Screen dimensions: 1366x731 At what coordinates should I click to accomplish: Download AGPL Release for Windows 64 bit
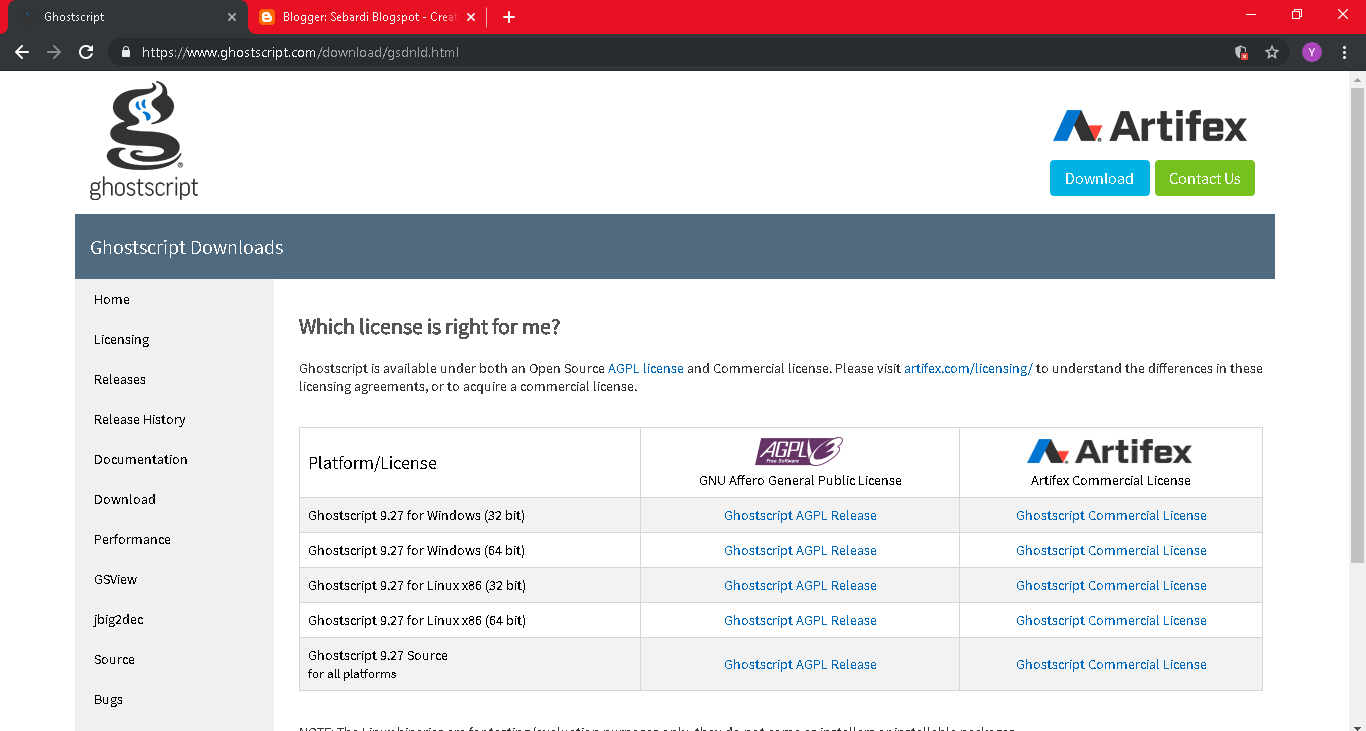coord(800,550)
